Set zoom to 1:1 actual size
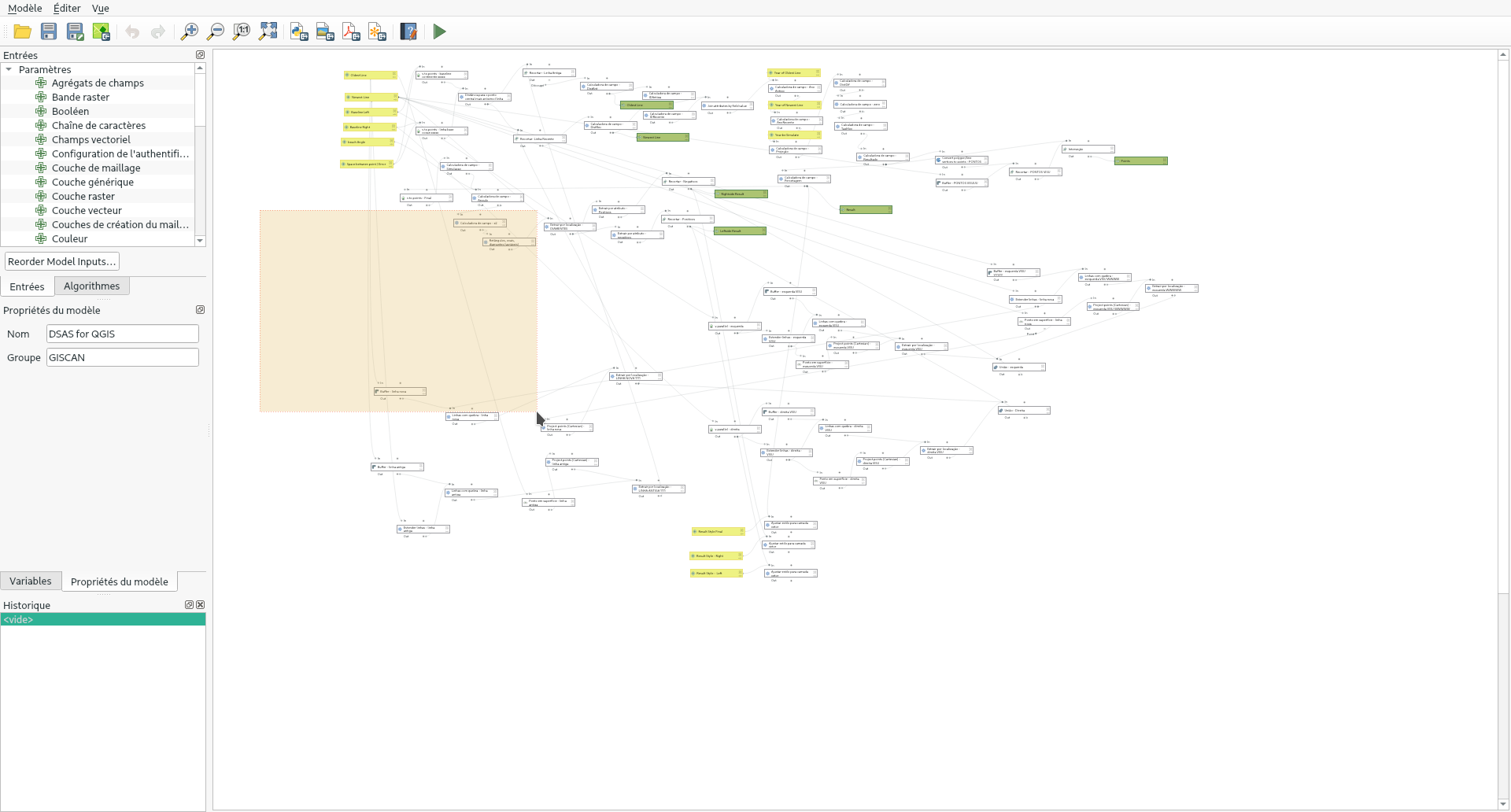 [242, 31]
